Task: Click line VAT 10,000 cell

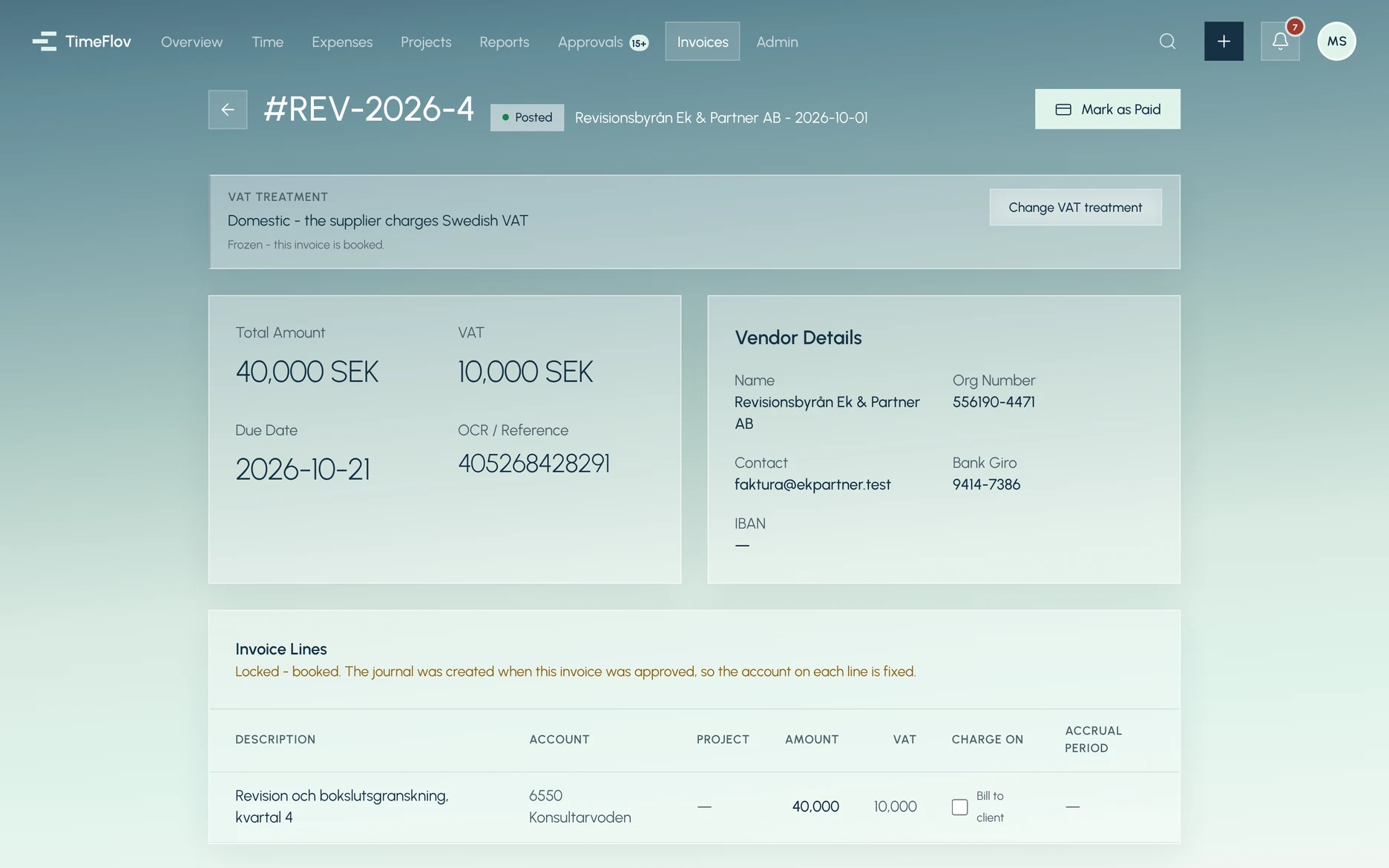Action: point(895,806)
